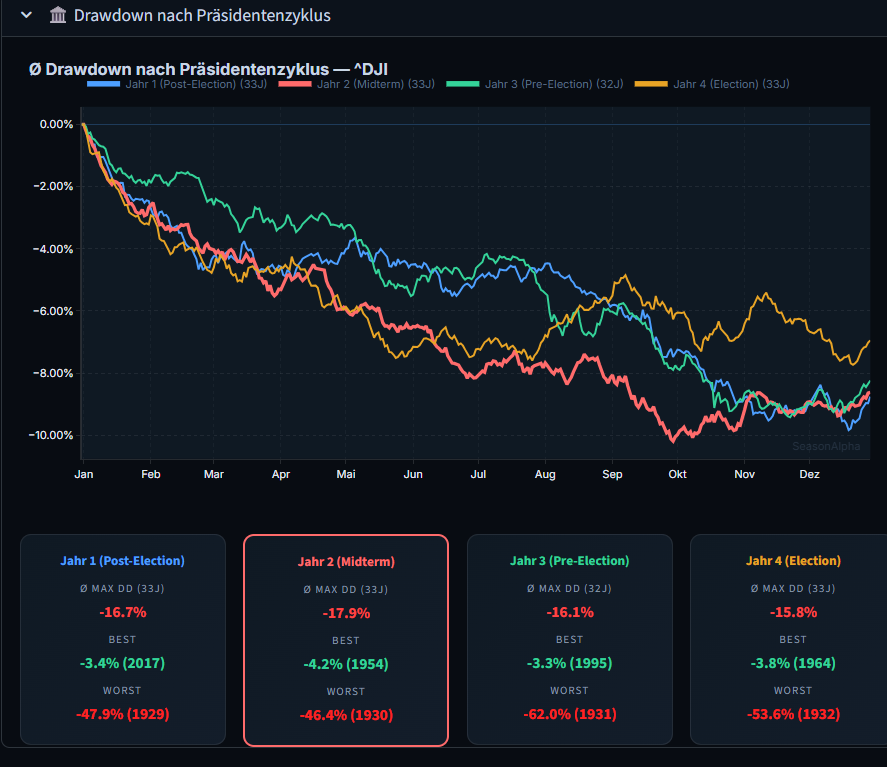Click the bank building icon in header
887x767 pixels.
(58, 15)
